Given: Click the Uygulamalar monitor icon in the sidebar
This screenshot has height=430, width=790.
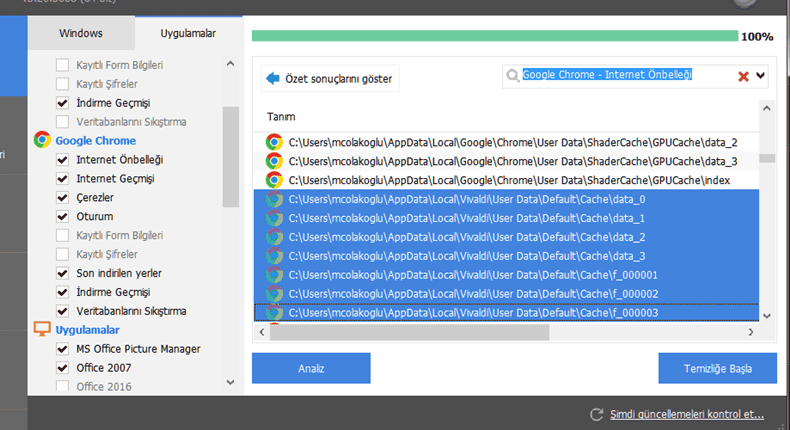Looking at the screenshot, I should [x=42, y=329].
